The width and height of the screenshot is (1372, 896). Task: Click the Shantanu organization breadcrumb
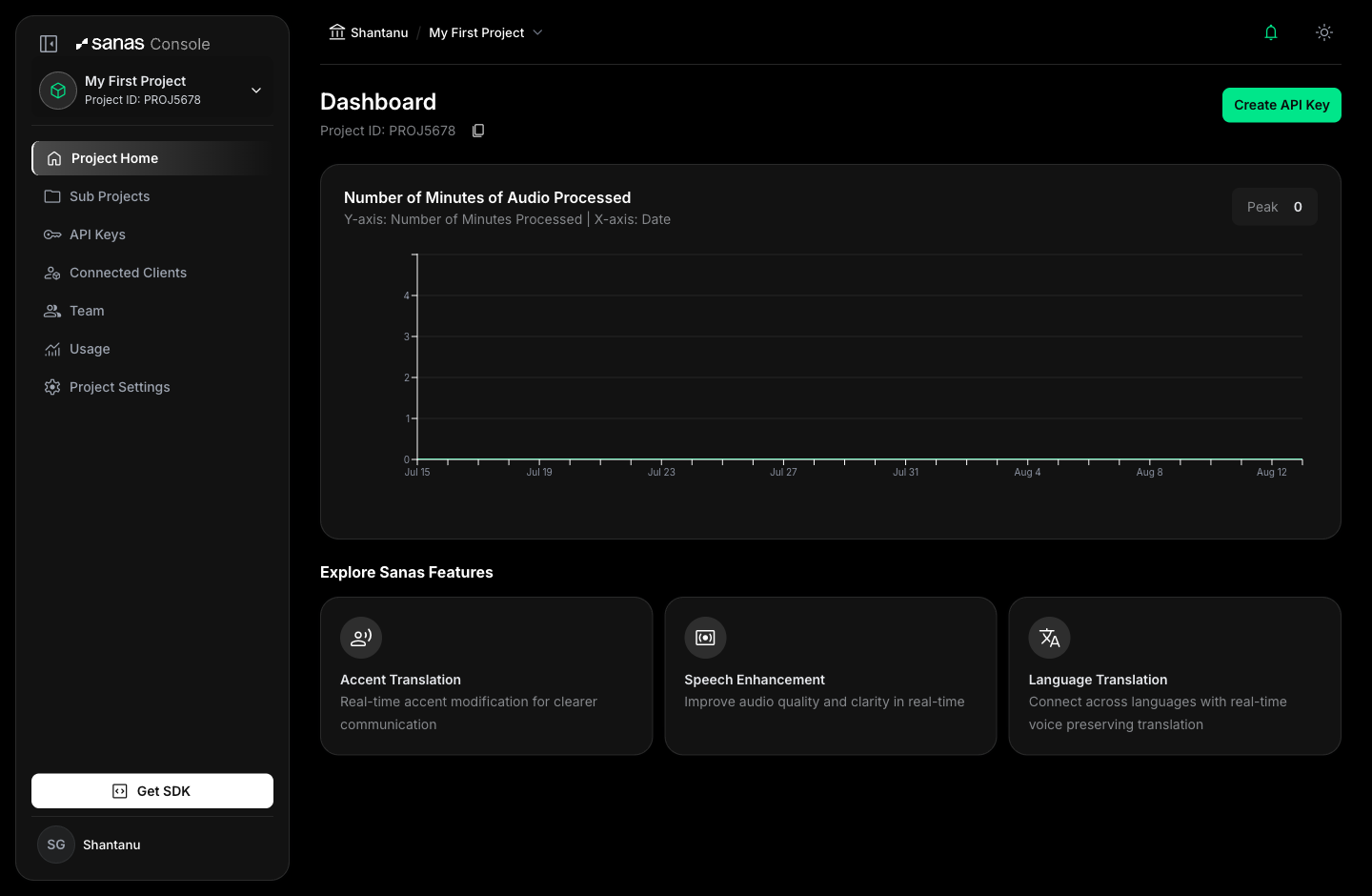point(379,32)
